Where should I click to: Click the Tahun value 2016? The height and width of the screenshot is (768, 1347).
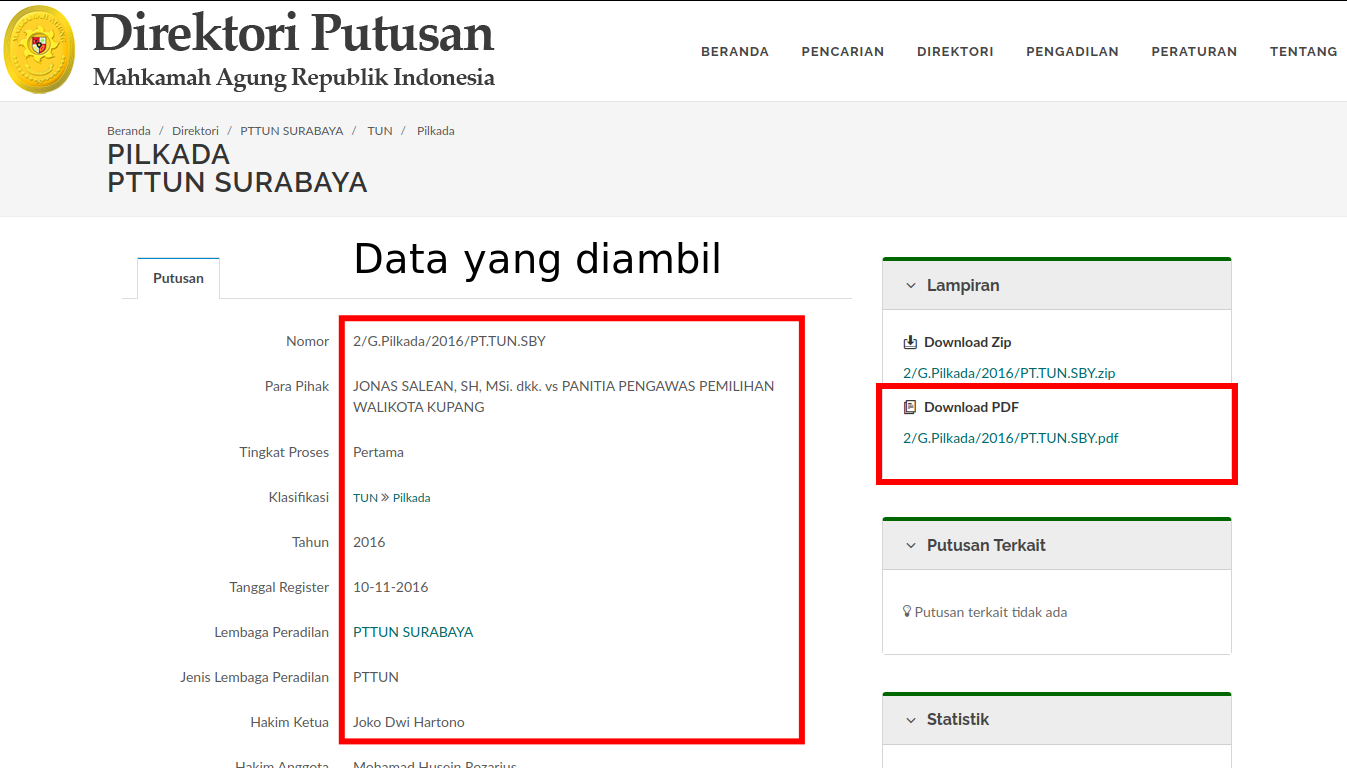click(x=369, y=542)
